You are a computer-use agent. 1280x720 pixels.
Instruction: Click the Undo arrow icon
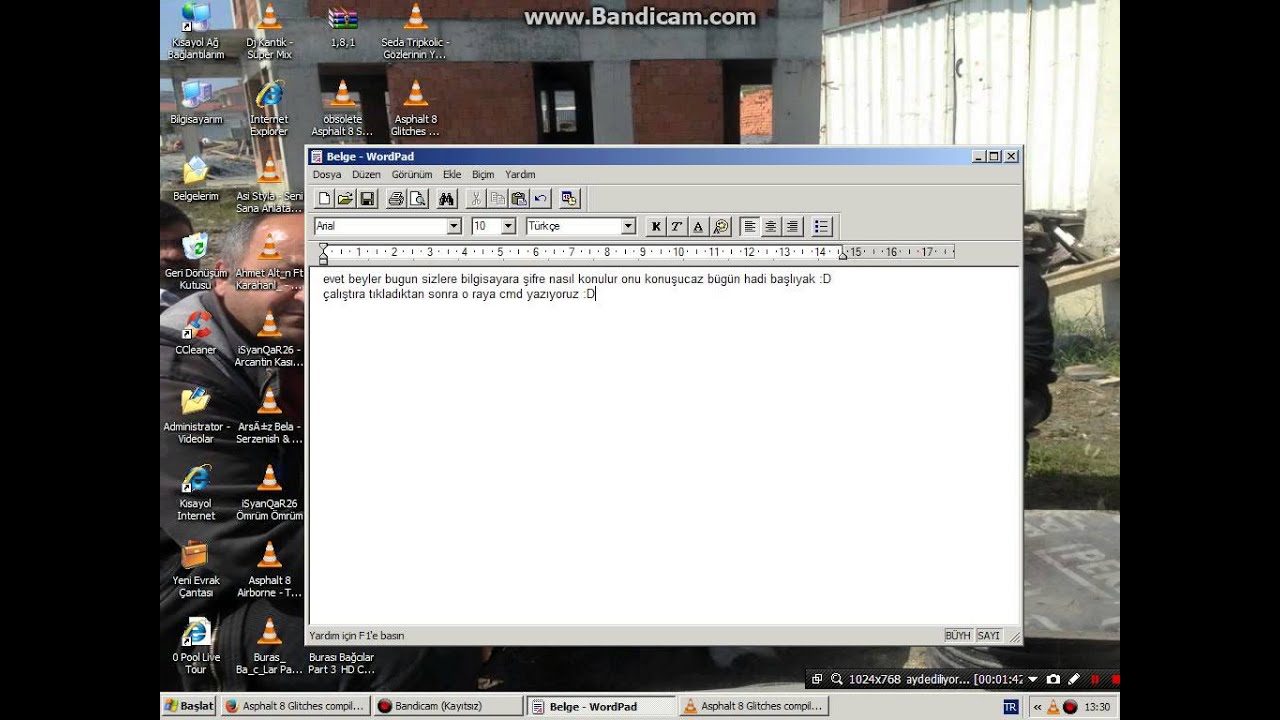[540, 199]
